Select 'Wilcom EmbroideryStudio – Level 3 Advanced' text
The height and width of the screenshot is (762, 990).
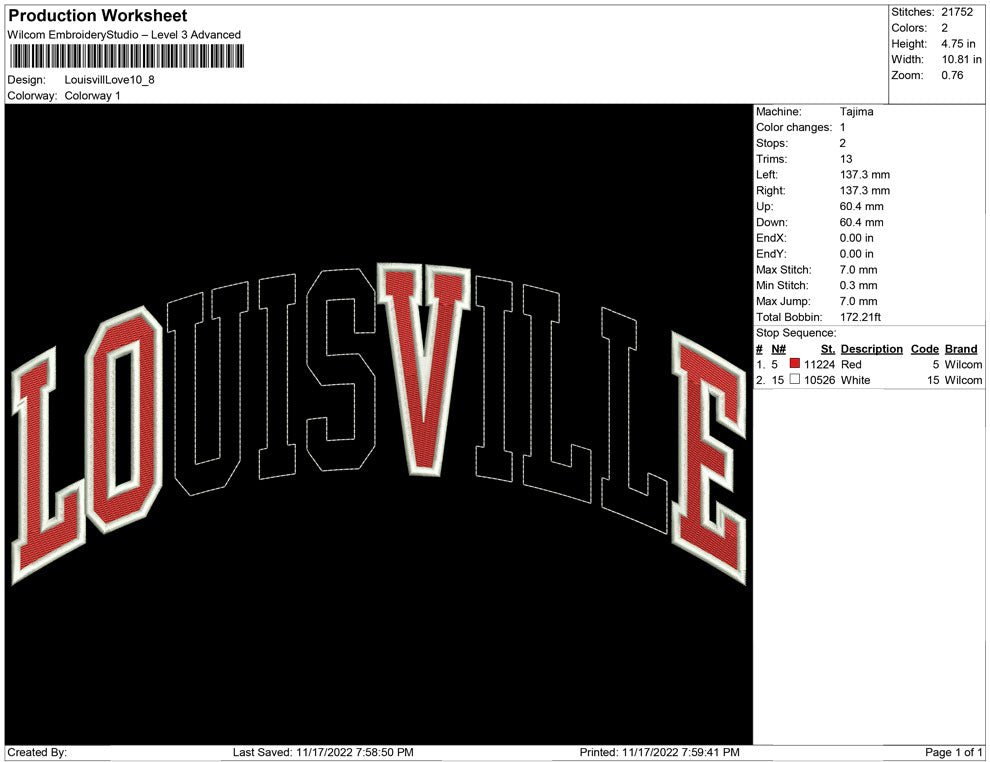124,35
